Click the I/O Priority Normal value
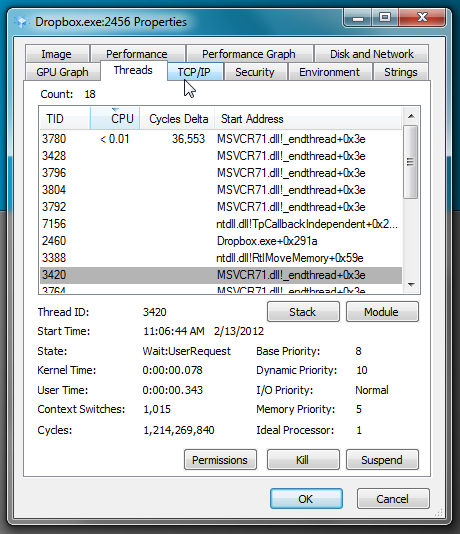Screen dimensions: 460x534 [372, 390]
